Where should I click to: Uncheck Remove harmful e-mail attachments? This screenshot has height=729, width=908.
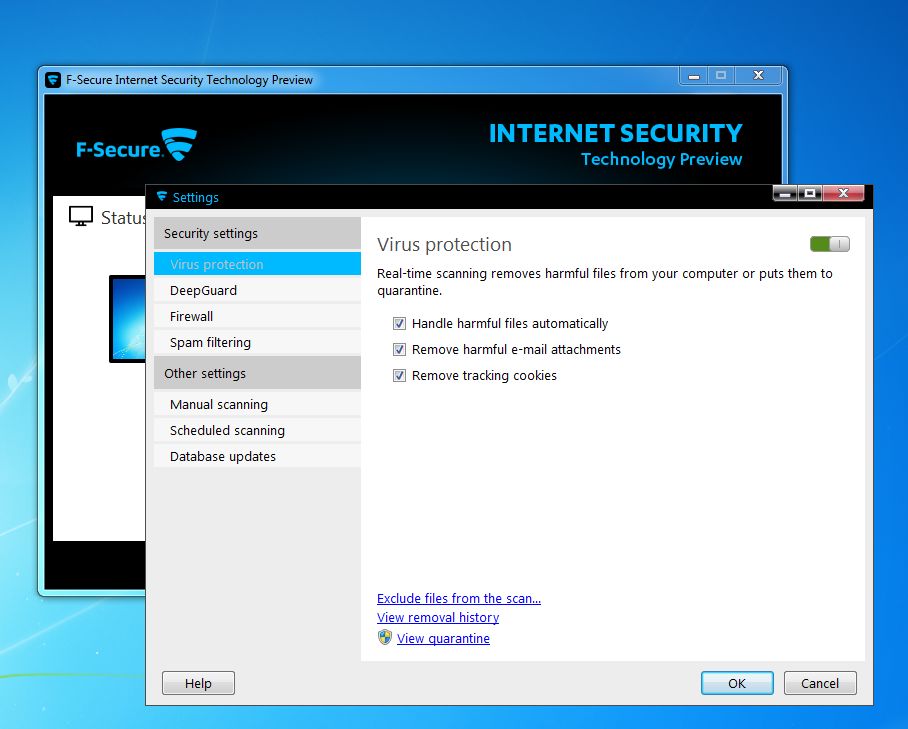(x=399, y=349)
